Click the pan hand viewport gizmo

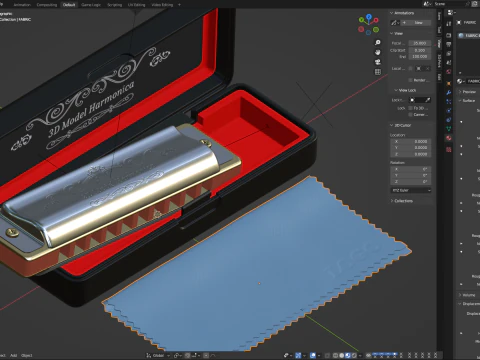click(x=378, y=52)
